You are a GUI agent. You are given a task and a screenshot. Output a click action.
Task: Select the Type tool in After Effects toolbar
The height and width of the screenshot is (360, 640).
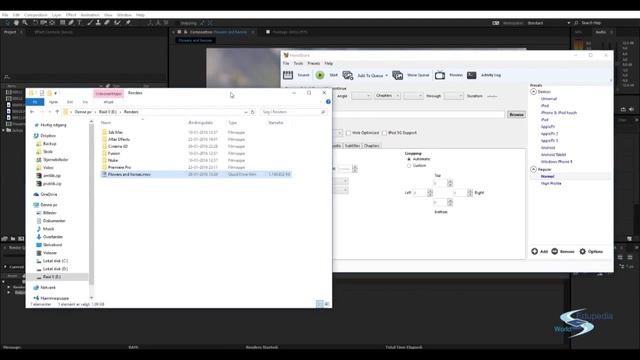pyautogui.click(x=80, y=23)
